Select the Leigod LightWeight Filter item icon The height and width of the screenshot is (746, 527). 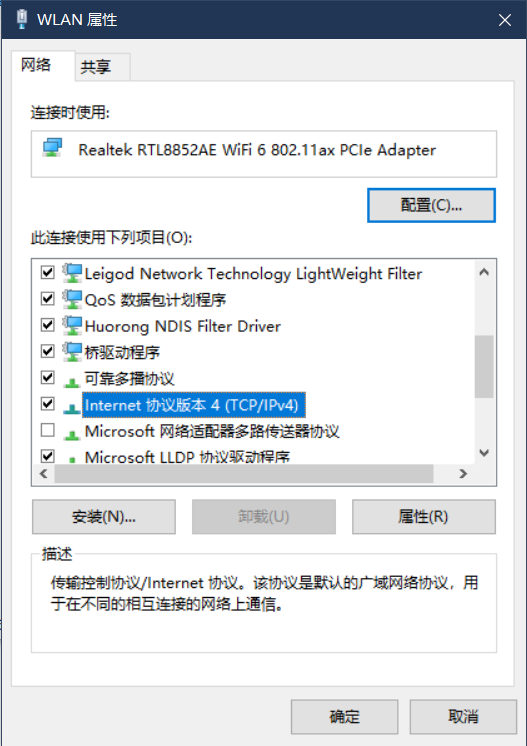72,273
